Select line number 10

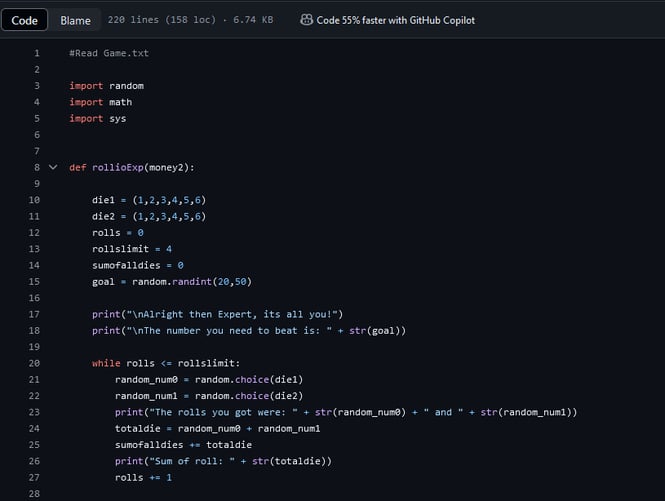(x=34, y=200)
